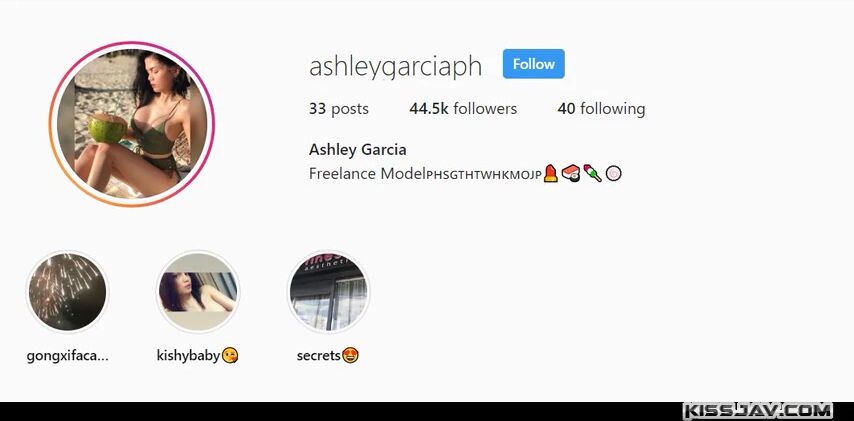Viewport: 854px width, 421px height.
Task: View the 44.5k followers list
Action: pos(463,108)
